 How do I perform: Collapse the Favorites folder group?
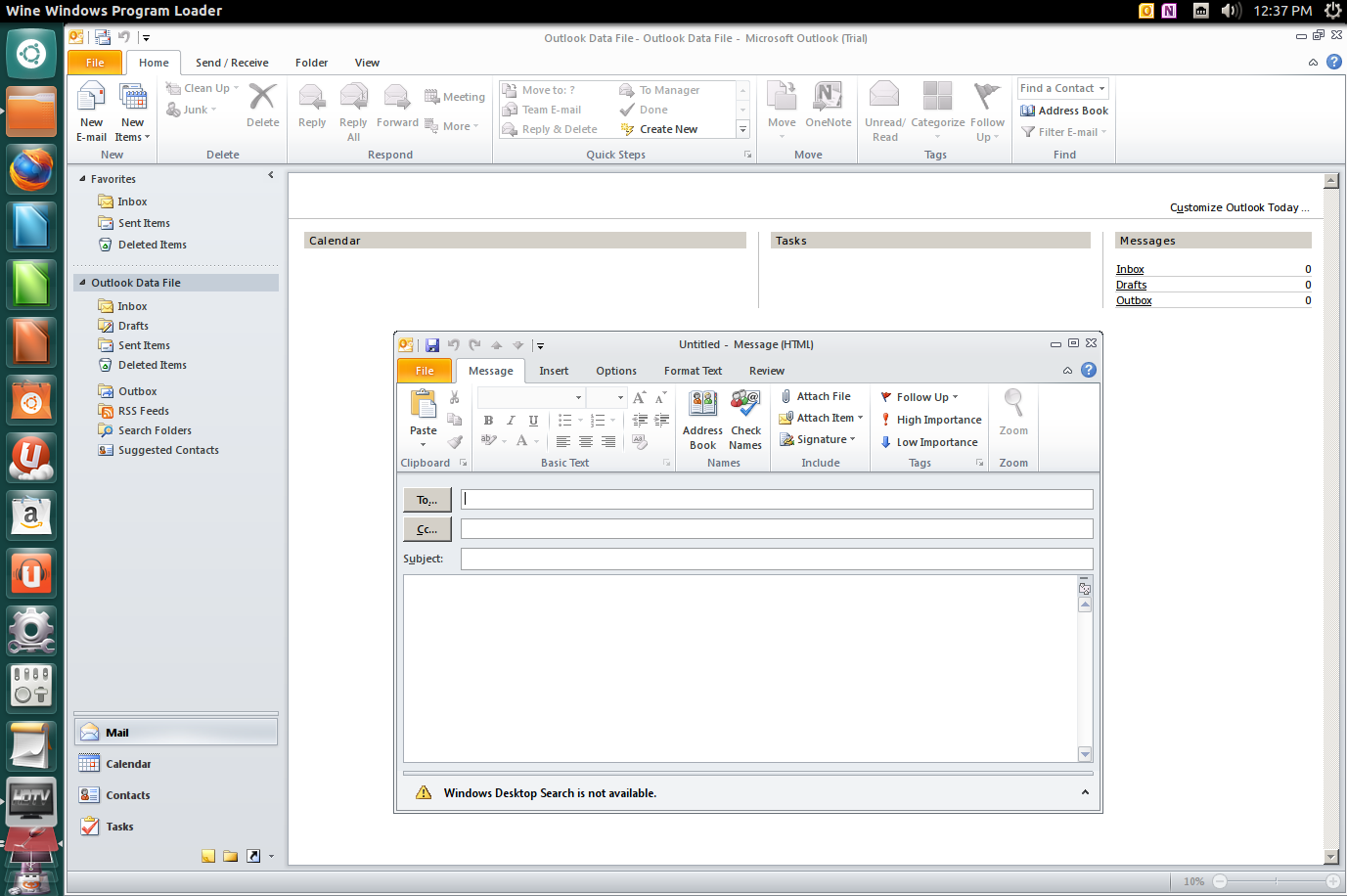(82, 179)
